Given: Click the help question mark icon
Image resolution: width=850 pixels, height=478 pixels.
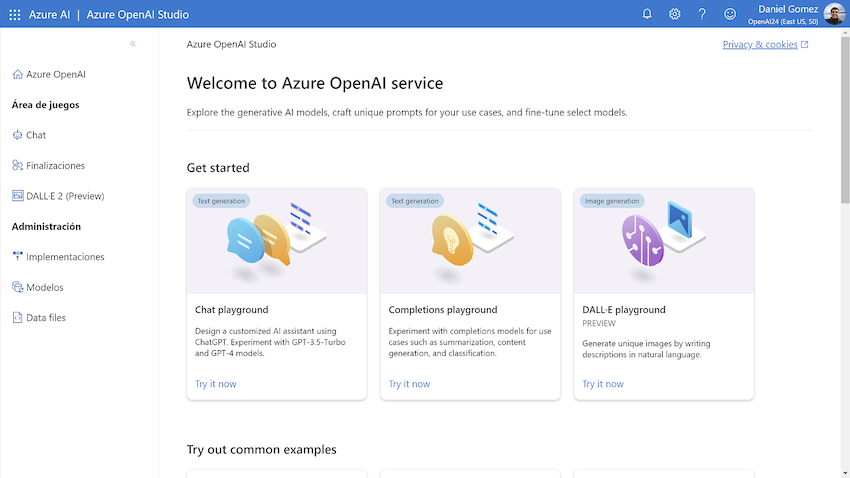Looking at the screenshot, I should click(x=702, y=14).
